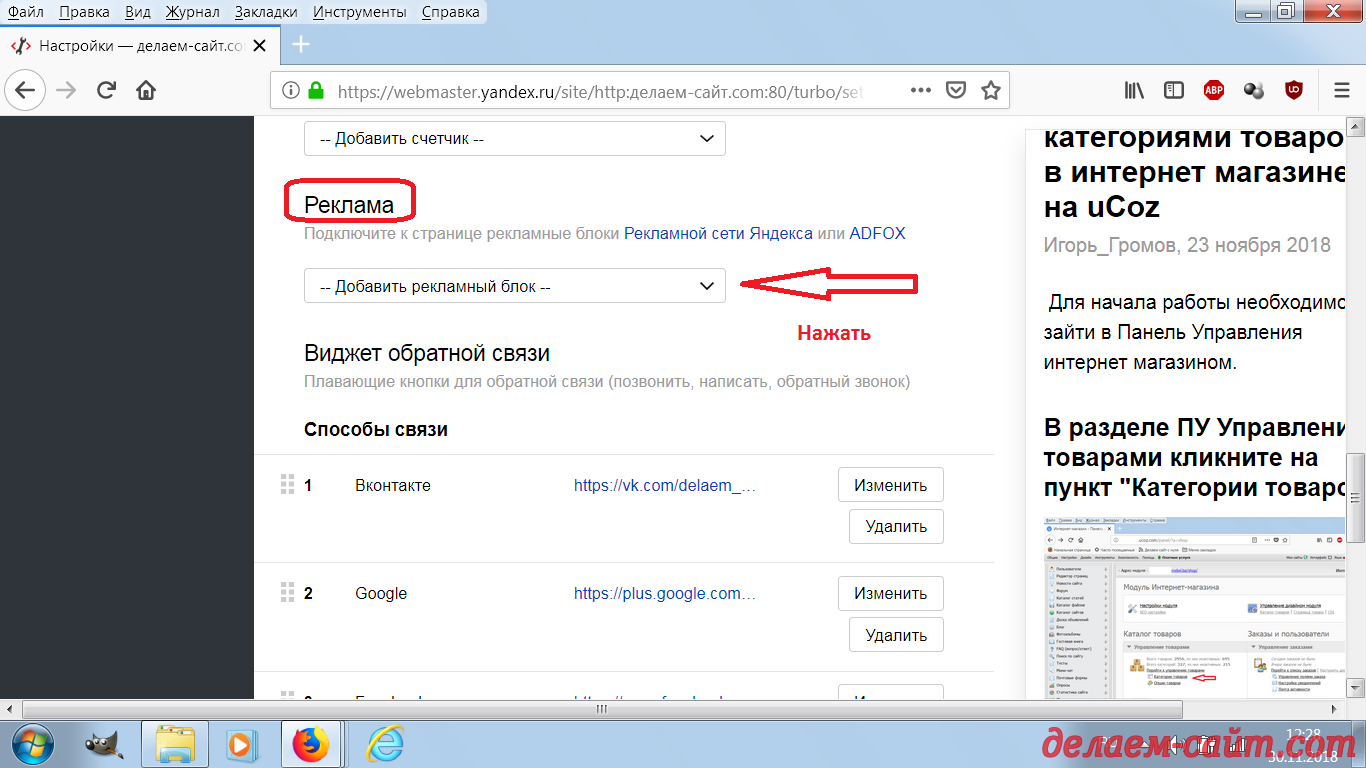Open the Справка menu
Image resolution: width=1366 pixels, height=768 pixels.
click(450, 12)
